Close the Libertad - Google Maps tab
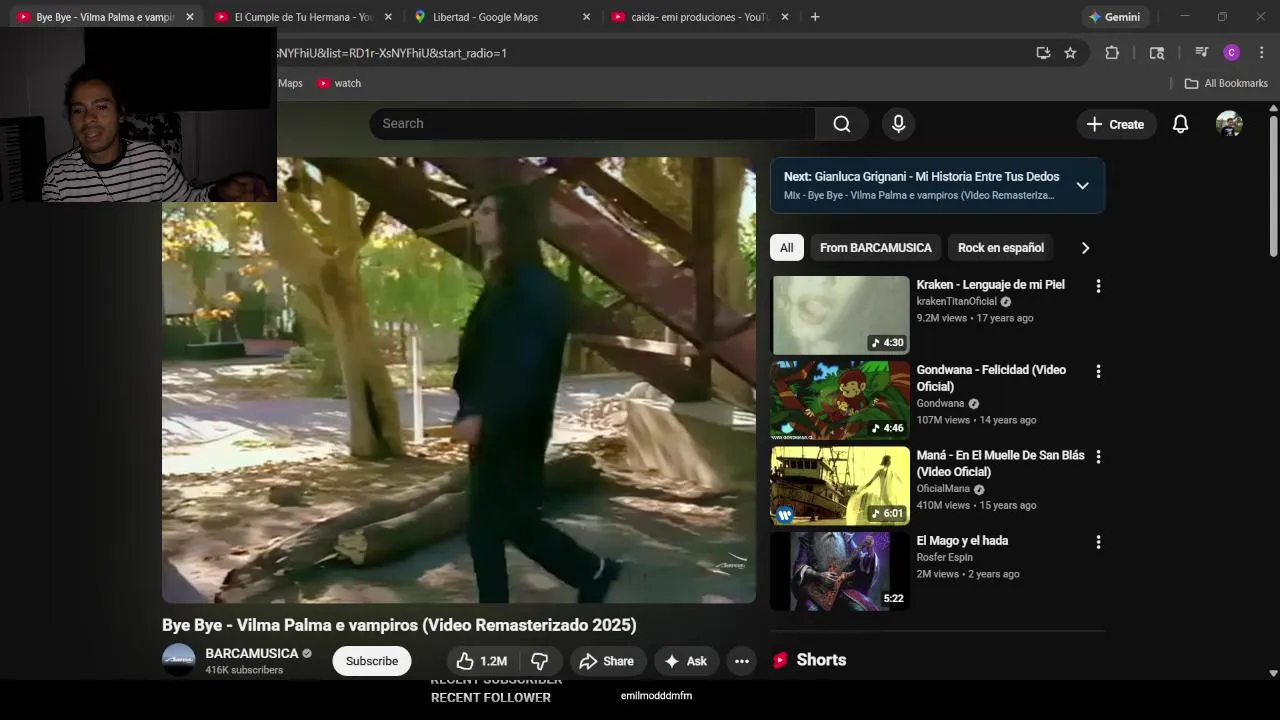The width and height of the screenshot is (1280, 720). tap(586, 17)
